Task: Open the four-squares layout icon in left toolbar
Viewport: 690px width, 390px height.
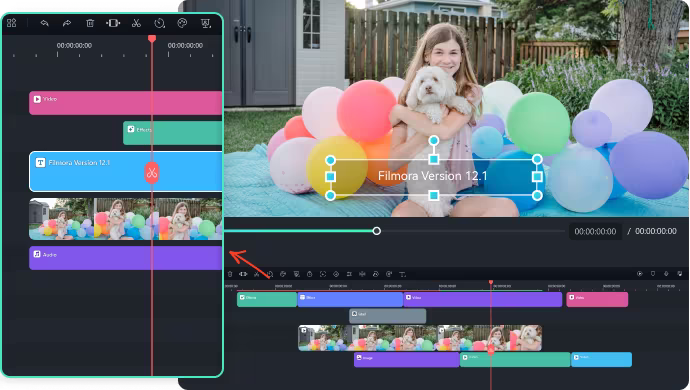Action: click(11, 23)
